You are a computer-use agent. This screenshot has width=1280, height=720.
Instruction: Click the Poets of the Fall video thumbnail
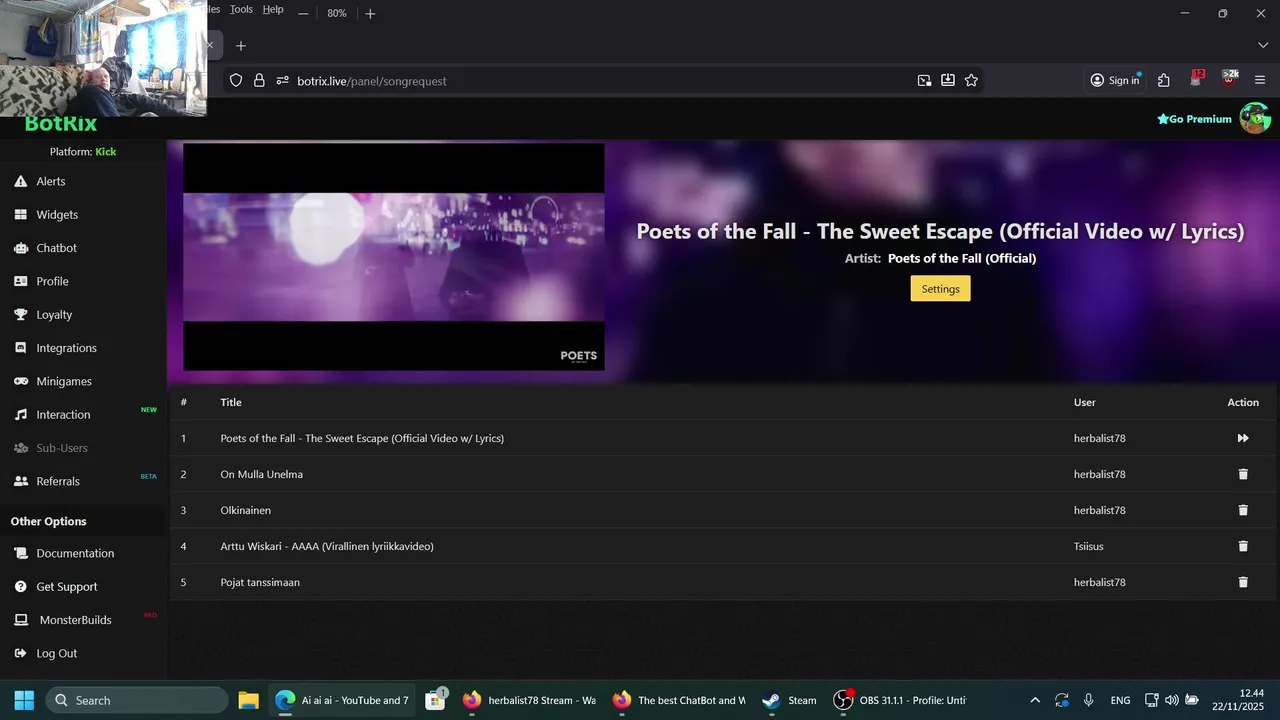(394, 257)
